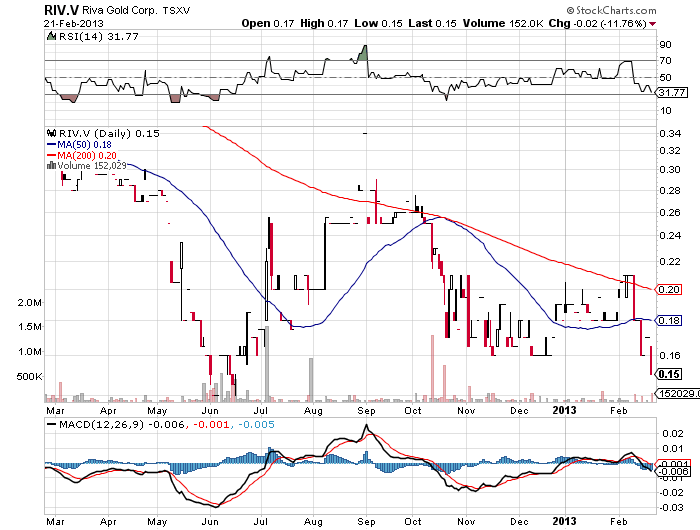Click the 0.30 price axis label
The height and width of the screenshot is (530, 700).
(x=670, y=169)
